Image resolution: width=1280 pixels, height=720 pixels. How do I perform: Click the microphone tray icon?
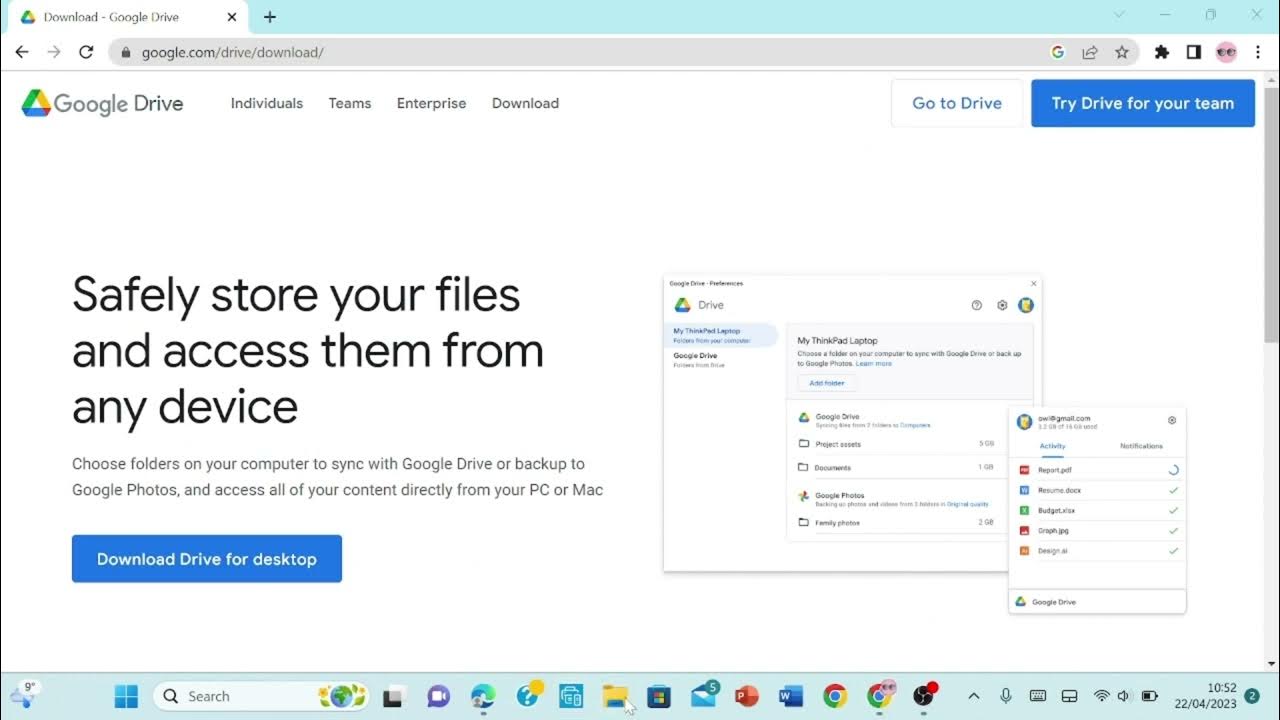pyautogui.click(x=1006, y=696)
